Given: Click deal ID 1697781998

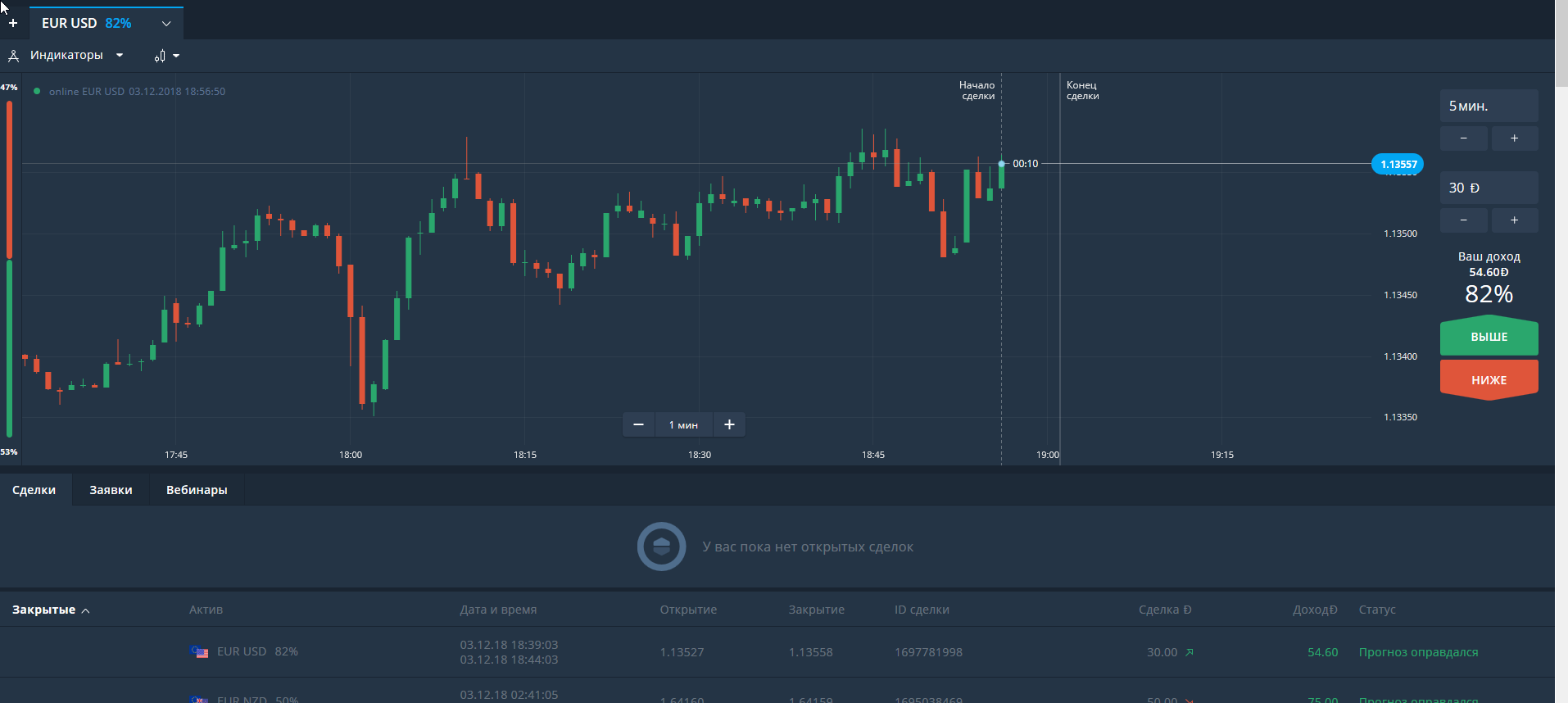Looking at the screenshot, I should point(928,652).
